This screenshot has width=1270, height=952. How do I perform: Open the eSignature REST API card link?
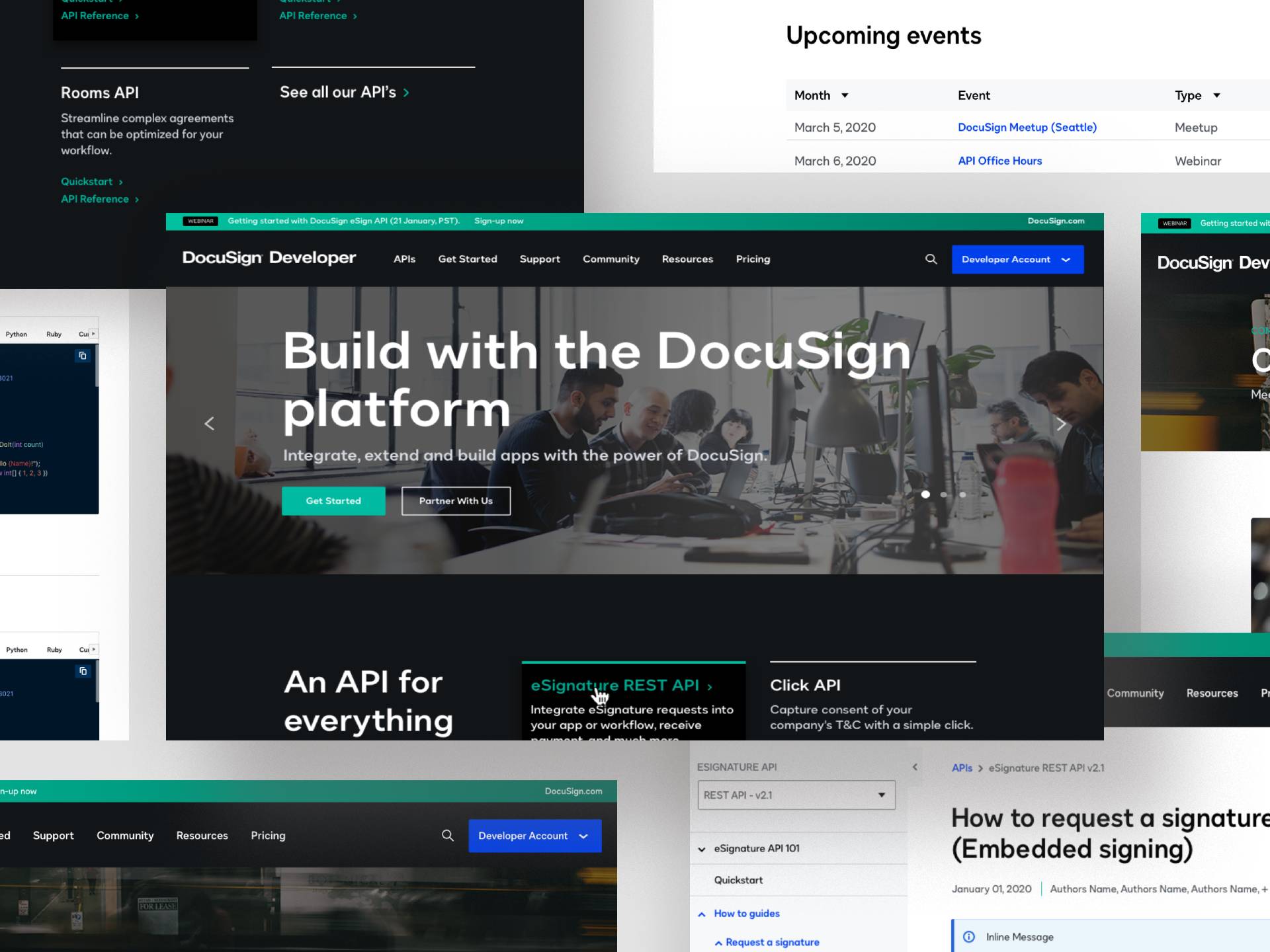[621, 686]
